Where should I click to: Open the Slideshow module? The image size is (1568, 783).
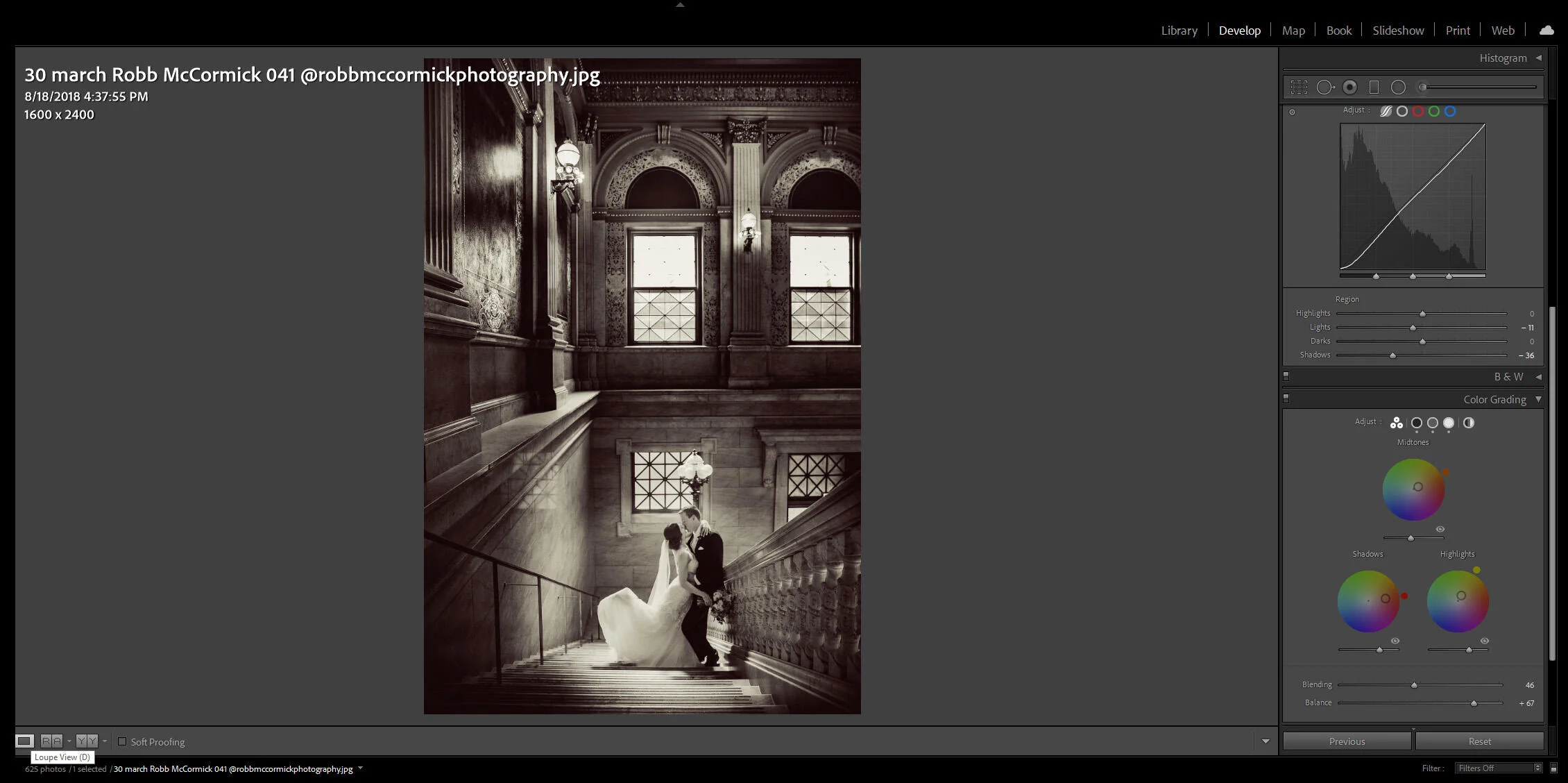pyautogui.click(x=1397, y=30)
